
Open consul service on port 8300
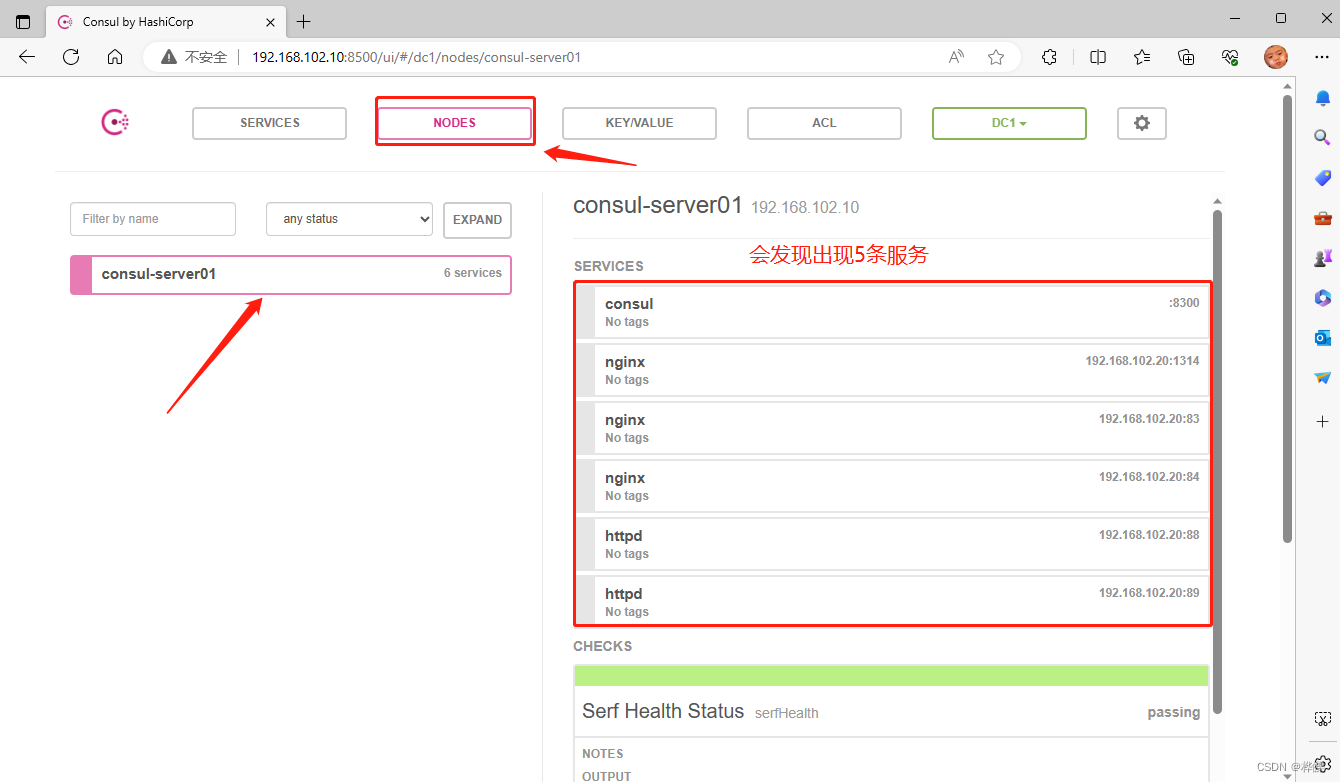[x=892, y=312]
